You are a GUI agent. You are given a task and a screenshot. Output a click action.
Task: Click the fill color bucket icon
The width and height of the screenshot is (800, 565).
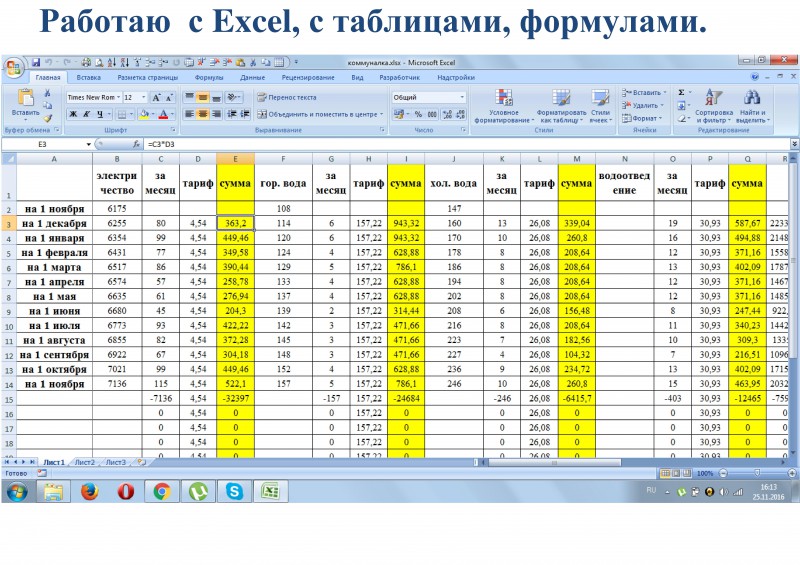[144, 114]
